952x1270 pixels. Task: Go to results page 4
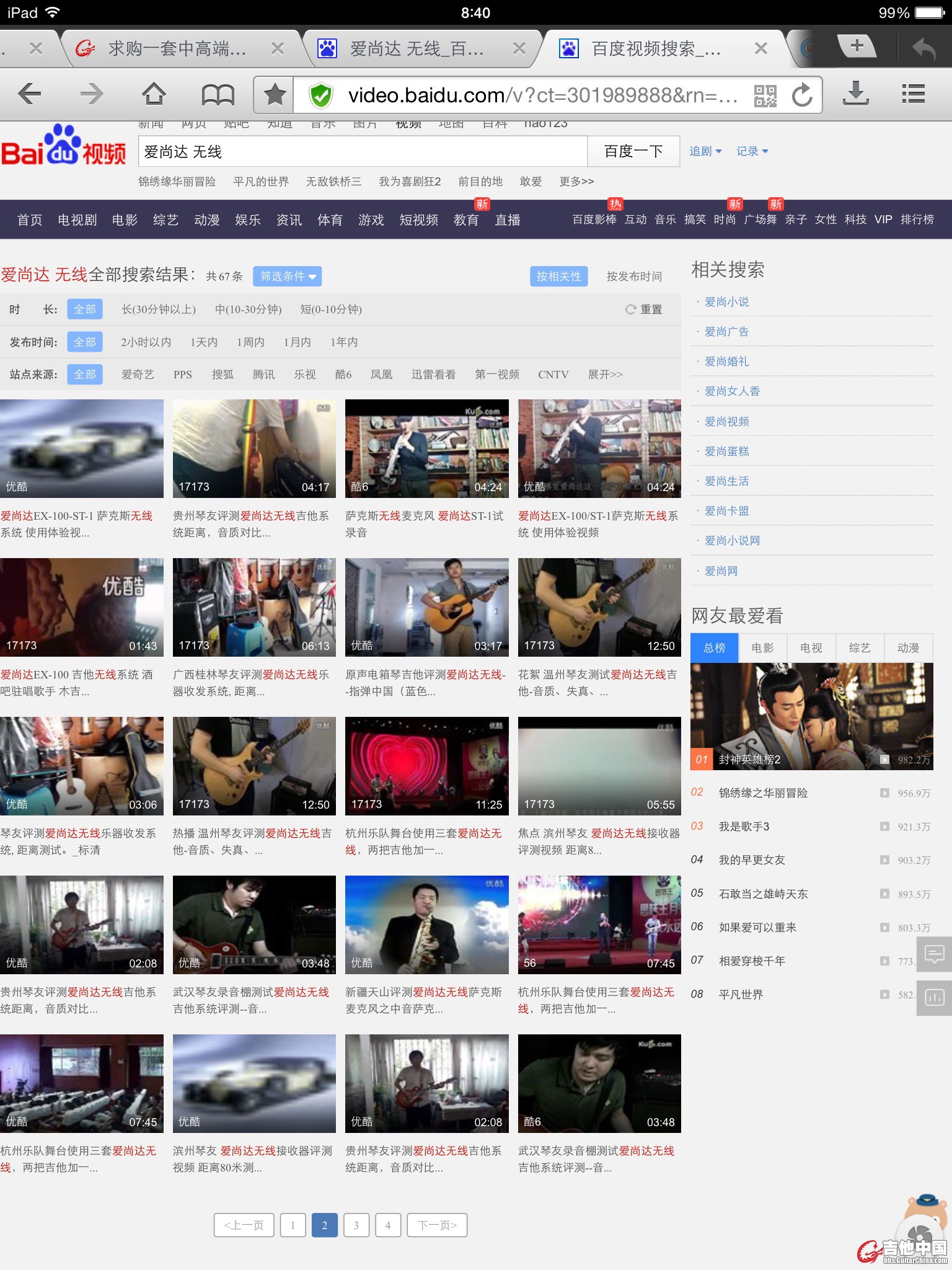point(388,1225)
